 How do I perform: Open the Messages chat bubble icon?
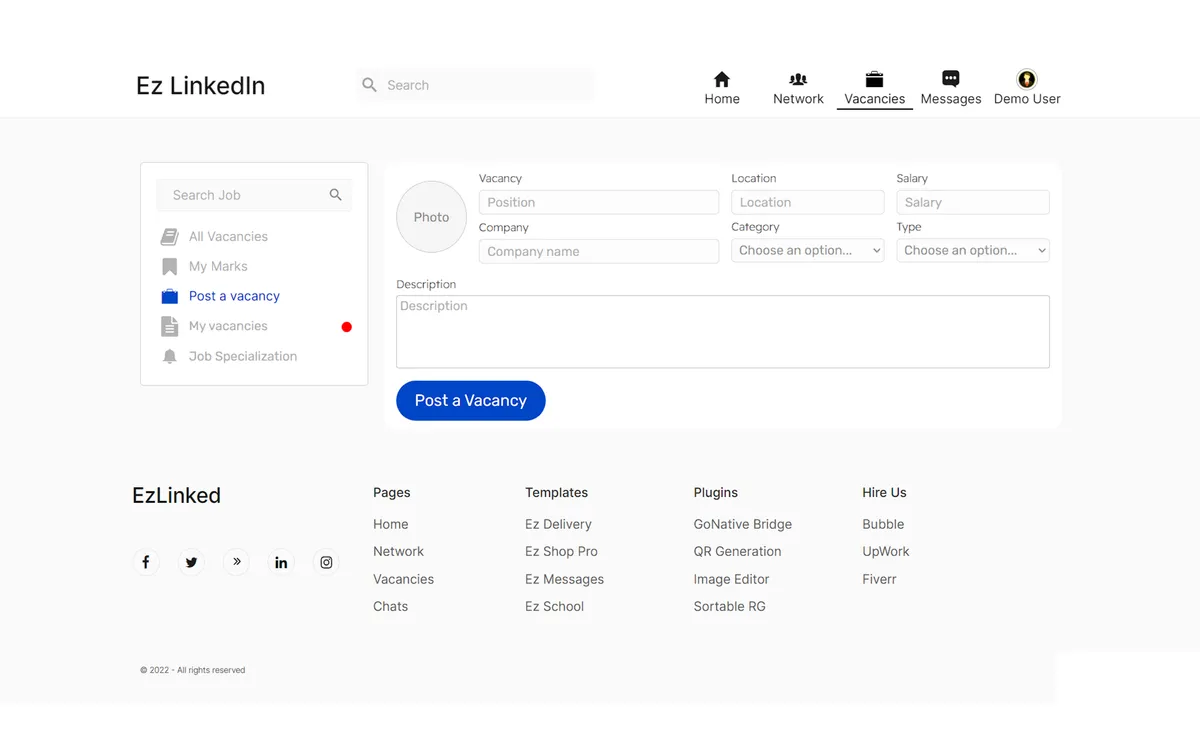click(x=951, y=79)
